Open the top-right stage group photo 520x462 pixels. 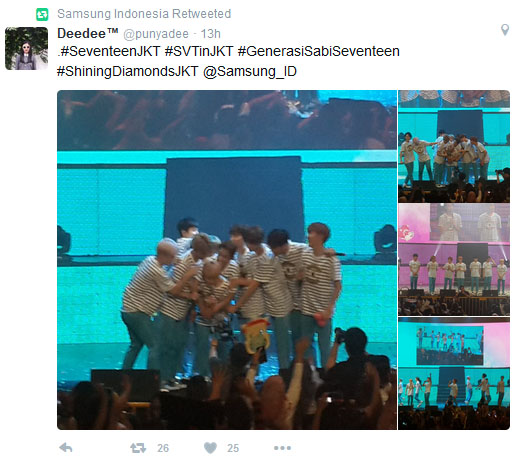(454, 146)
